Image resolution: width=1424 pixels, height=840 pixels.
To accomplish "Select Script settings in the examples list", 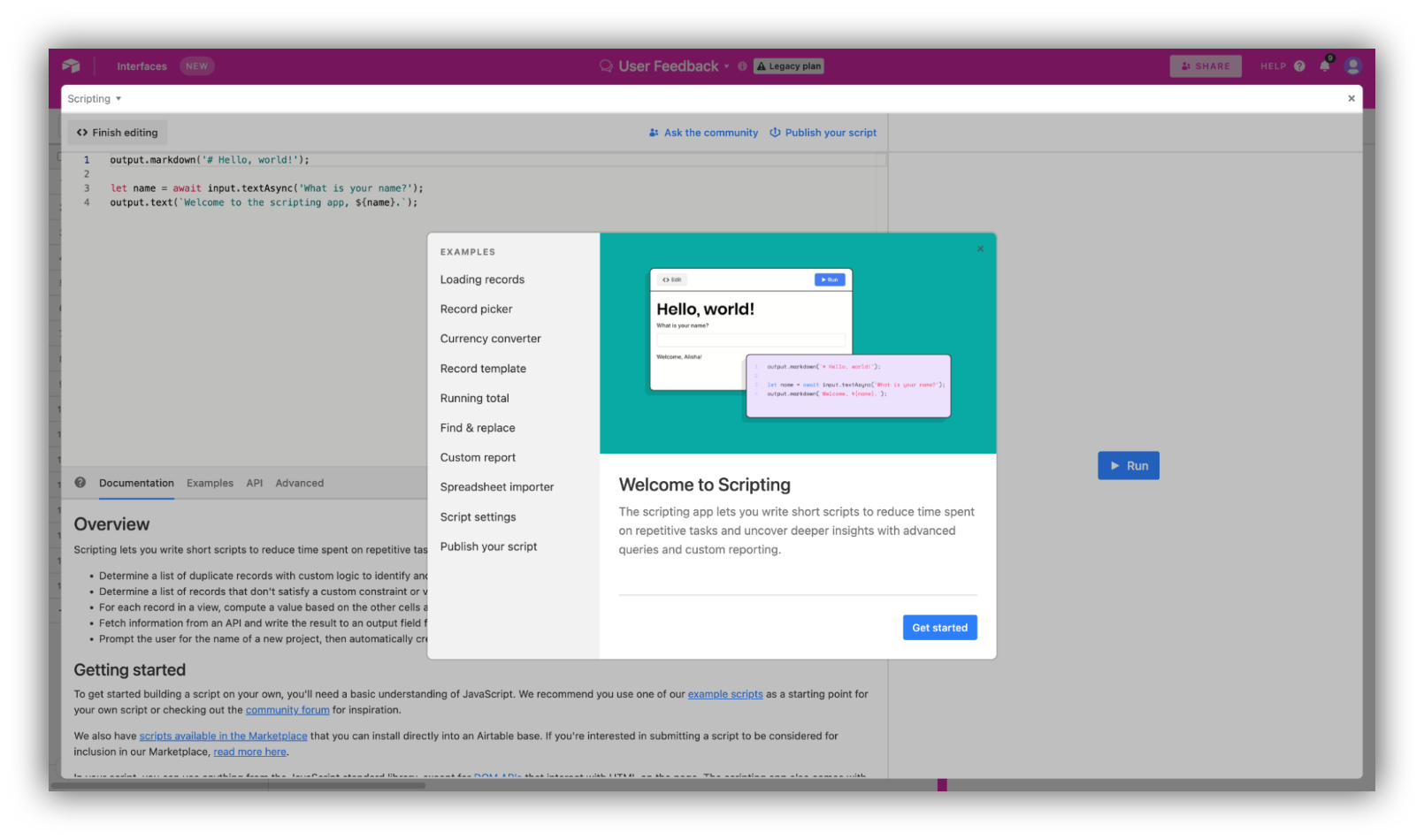I will (478, 517).
